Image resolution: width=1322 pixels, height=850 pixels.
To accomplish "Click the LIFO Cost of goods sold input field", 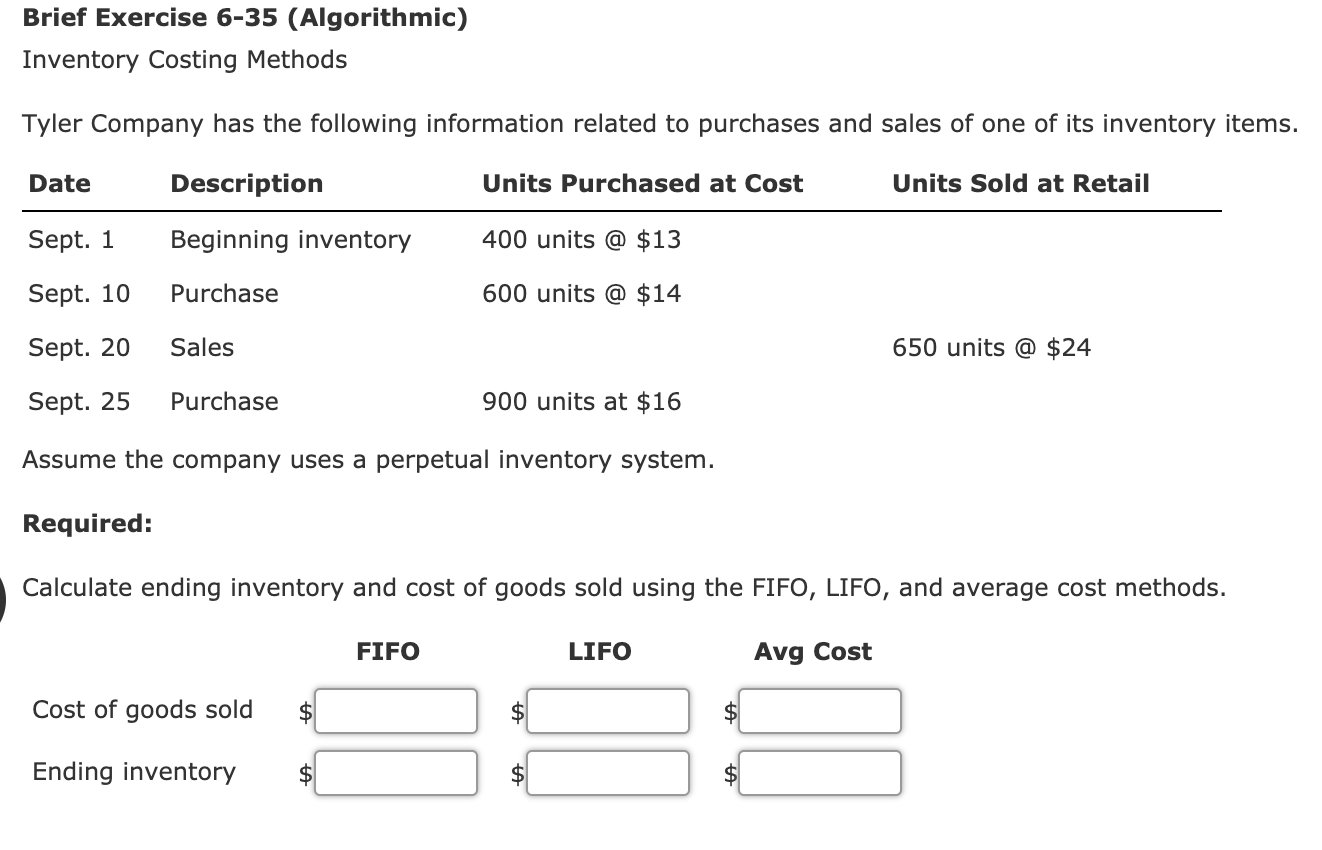I will [x=607, y=710].
